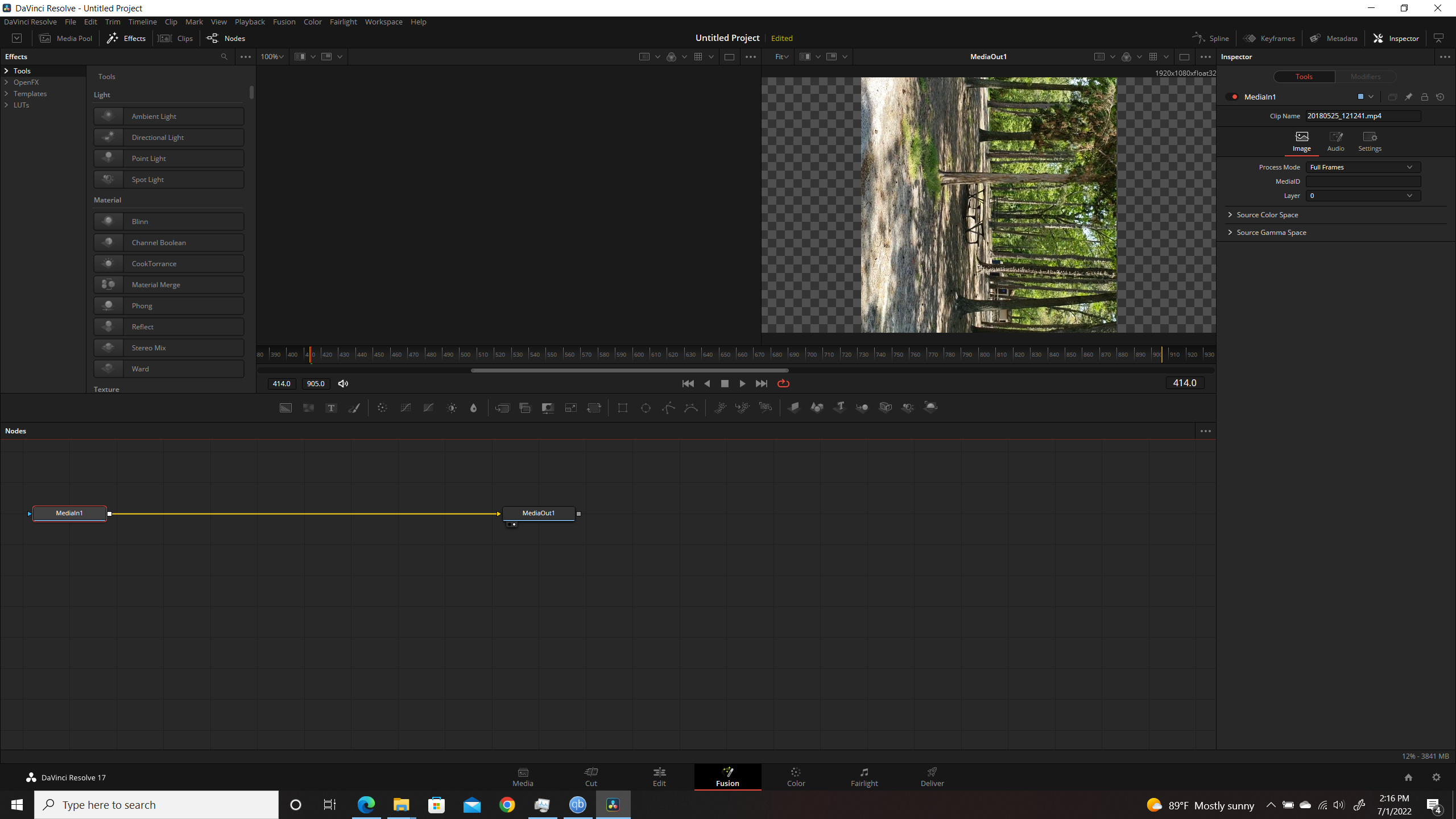The image size is (1456, 819).
Task: Toggle audio mute speaker button
Action: (343, 383)
